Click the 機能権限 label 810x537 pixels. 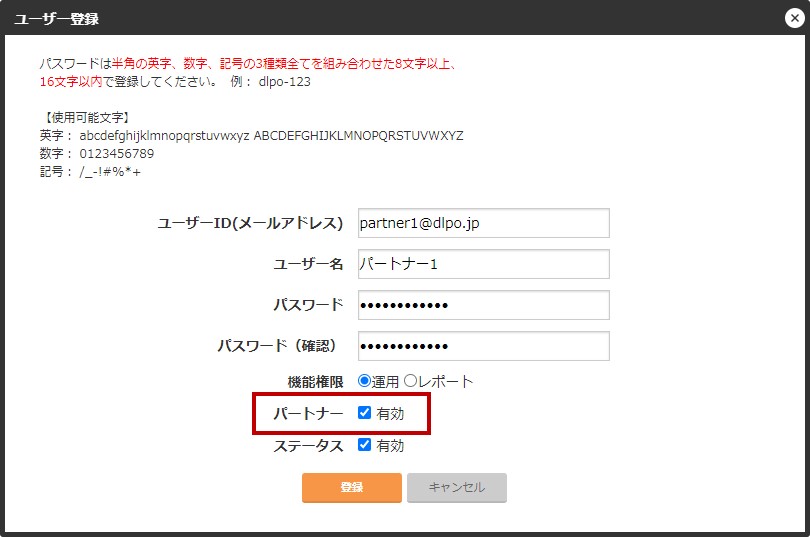[x=315, y=382]
